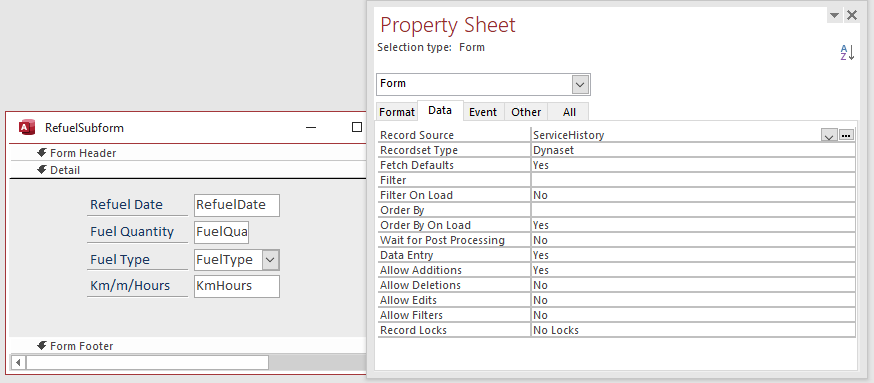Open the Form object selector dropdown
874x383 pixels.
580,85
